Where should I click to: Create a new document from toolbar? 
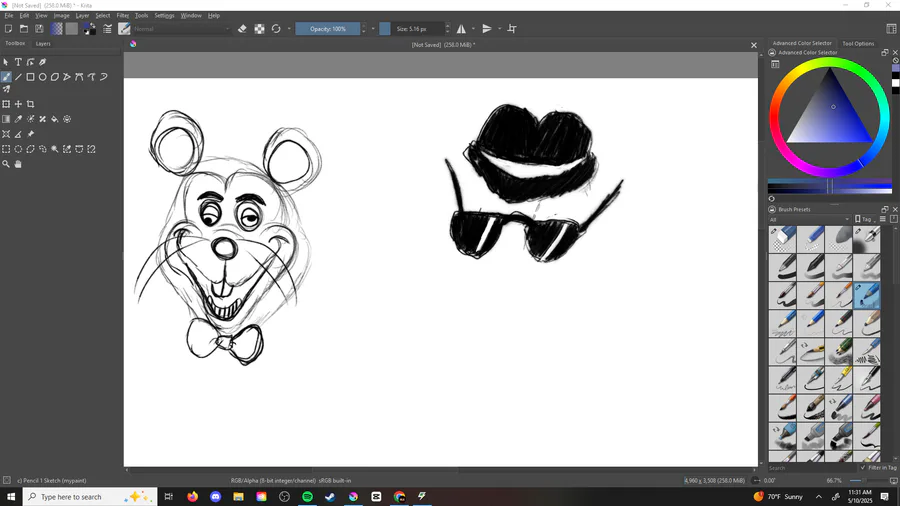point(9,29)
